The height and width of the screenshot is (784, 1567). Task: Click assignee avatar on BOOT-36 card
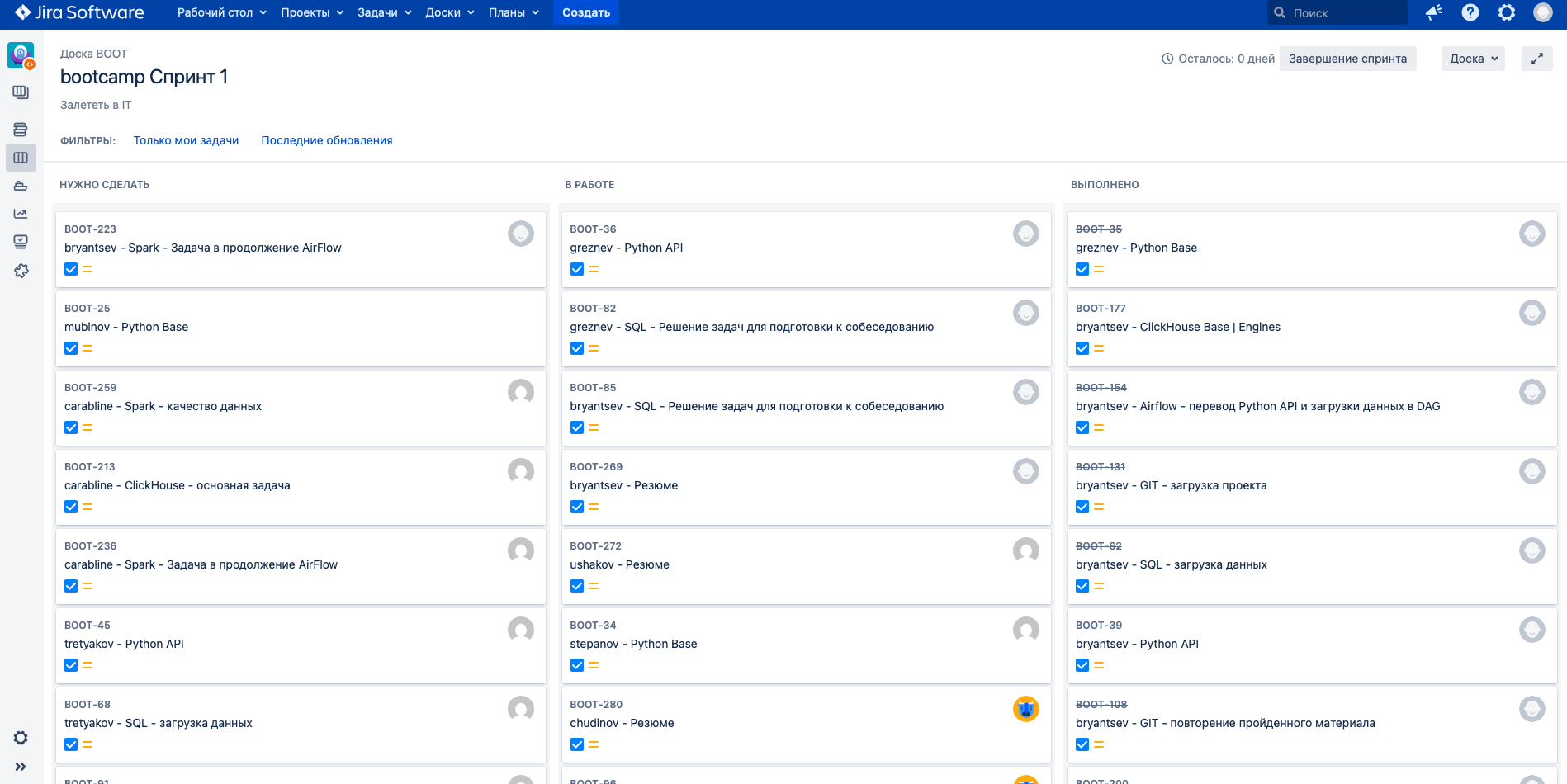(x=1026, y=234)
